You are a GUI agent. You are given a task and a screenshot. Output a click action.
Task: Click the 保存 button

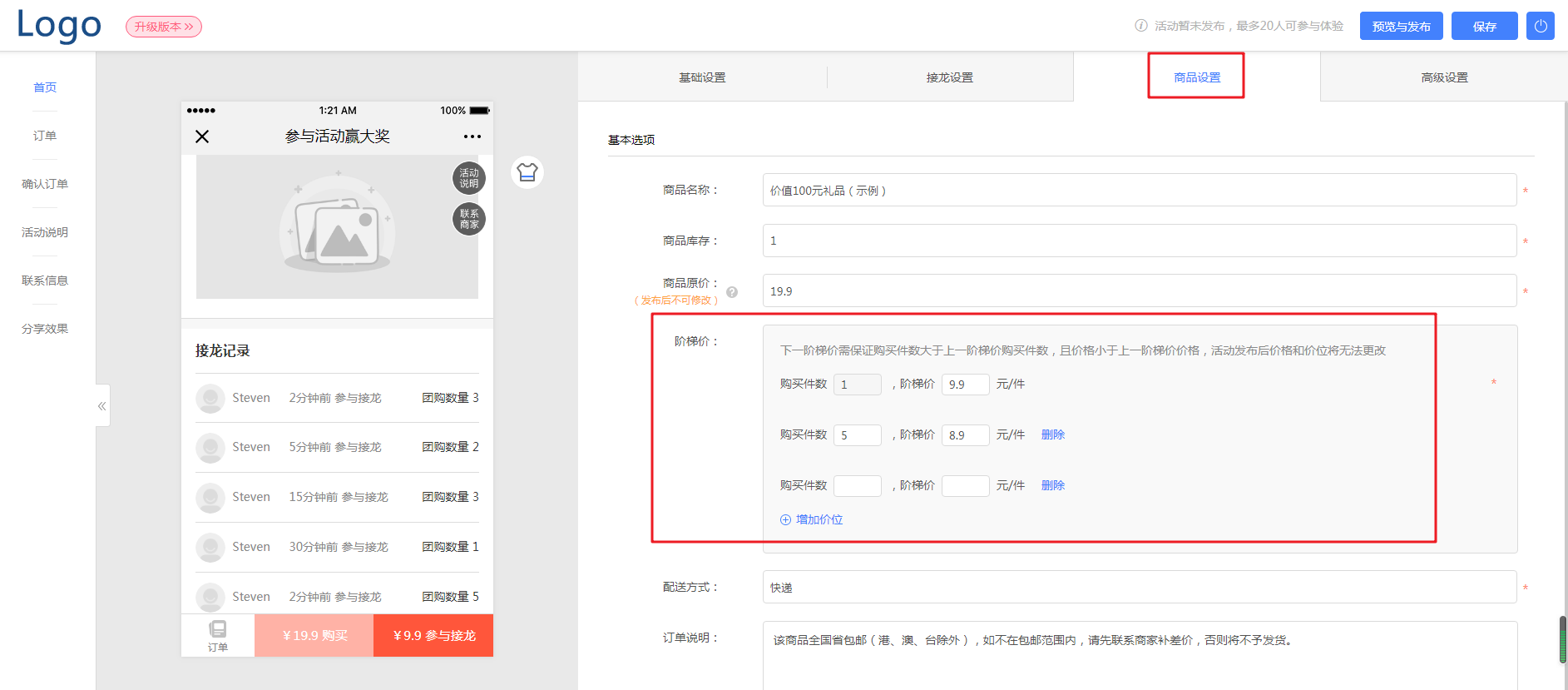(x=1484, y=26)
